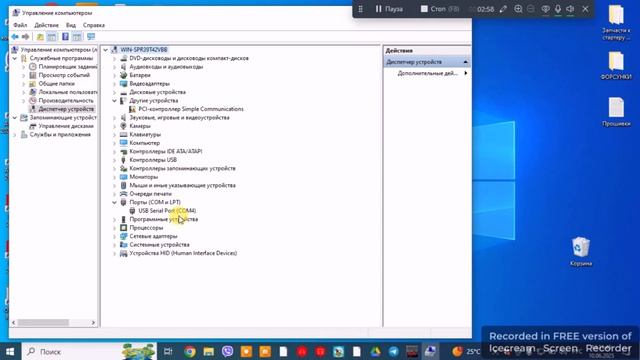
Task: Toggle system sound speaker in recorder bar
Action: [570, 9]
